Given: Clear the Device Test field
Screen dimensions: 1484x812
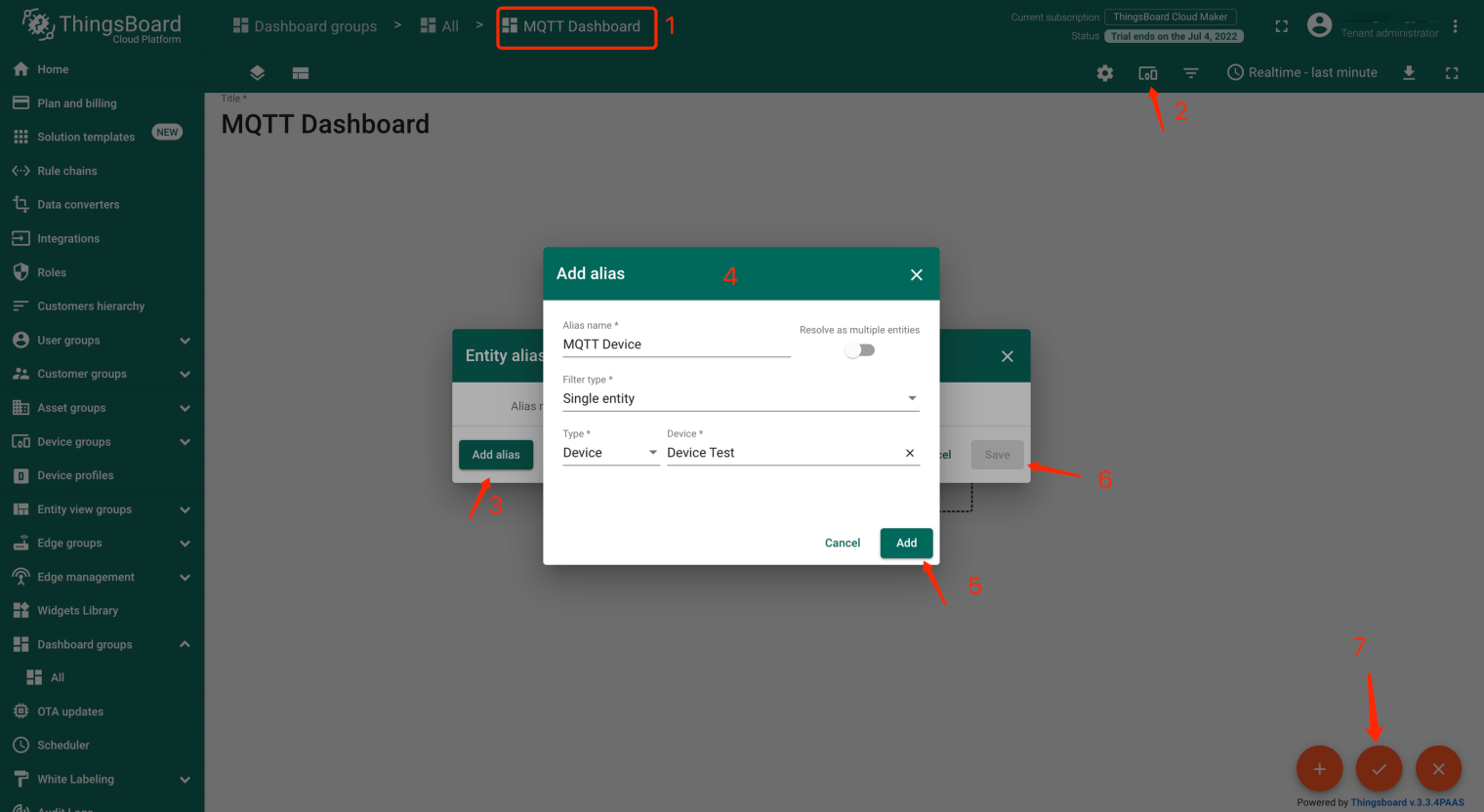Looking at the screenshot, I should tap(910, 453).
